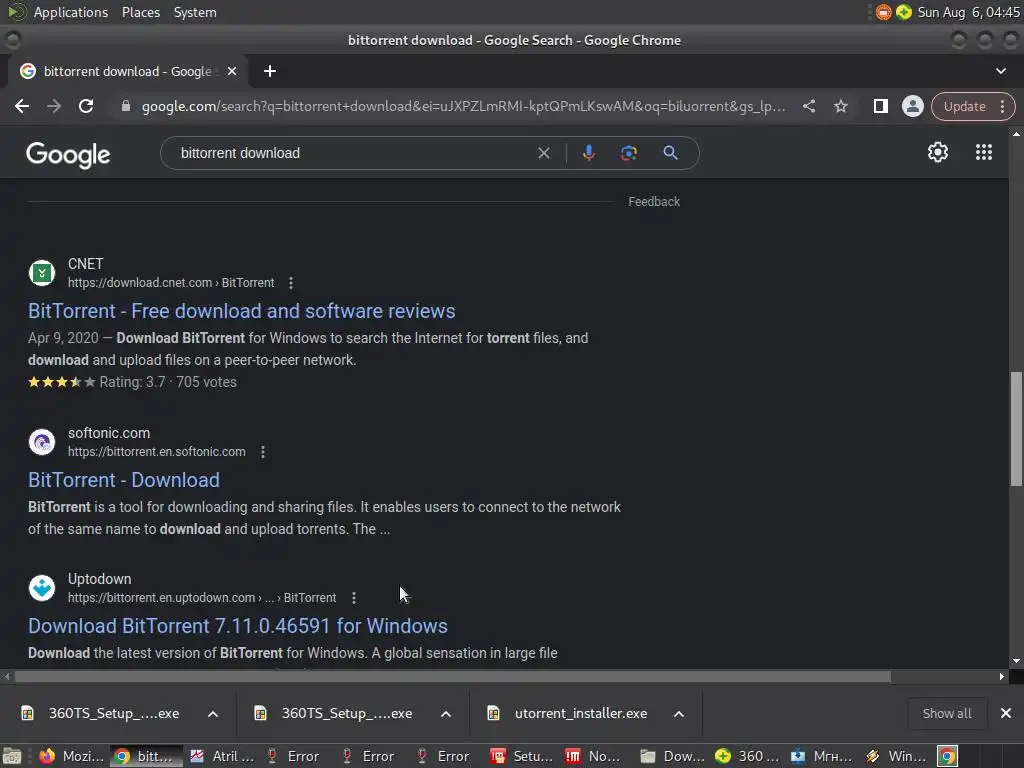Open Download BitTorrent 7.11.0.46591 for Windows
1024x768 pixels.
(238, 626)
